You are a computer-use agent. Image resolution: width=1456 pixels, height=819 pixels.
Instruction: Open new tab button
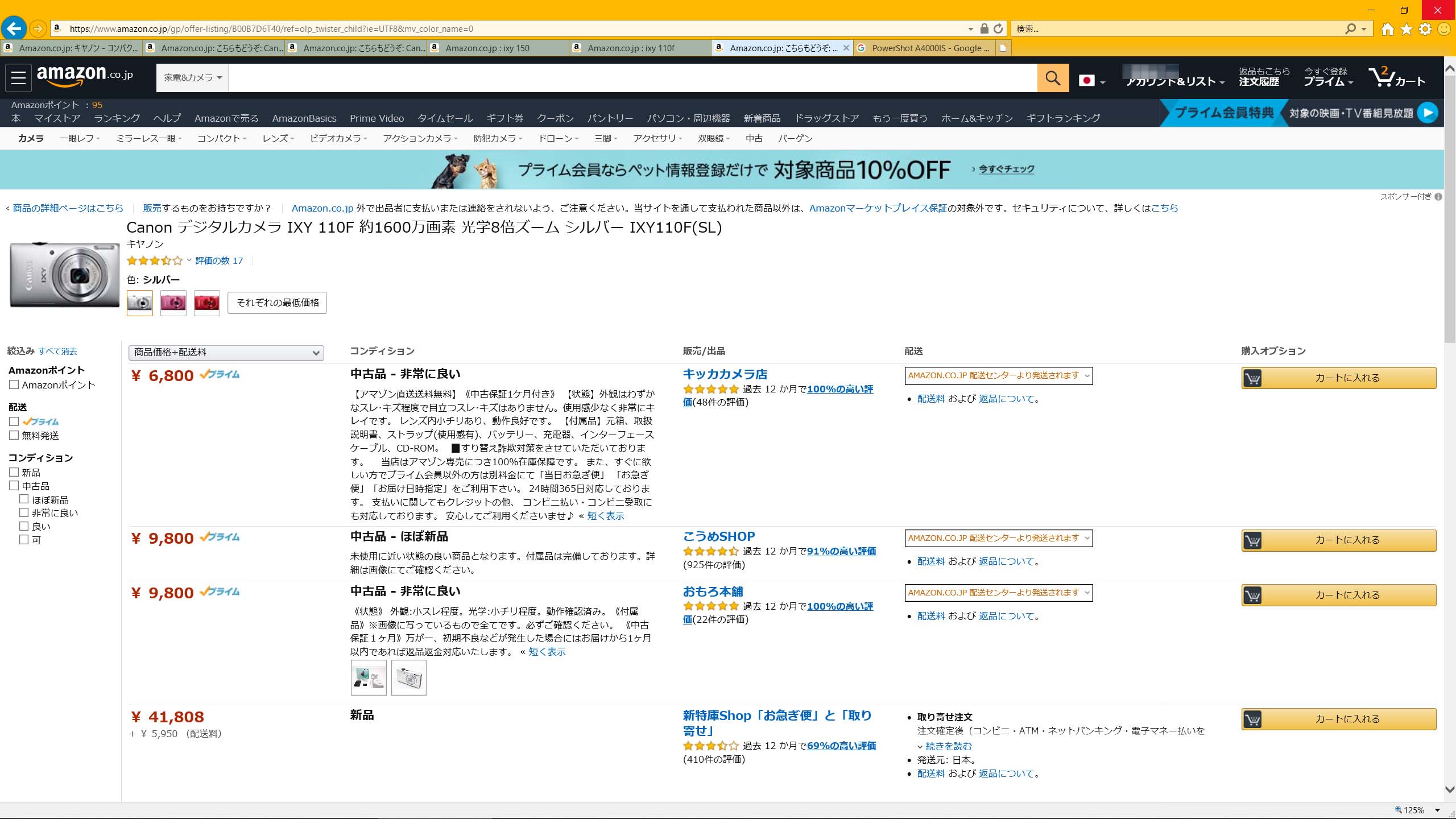tap(1003, 48)
